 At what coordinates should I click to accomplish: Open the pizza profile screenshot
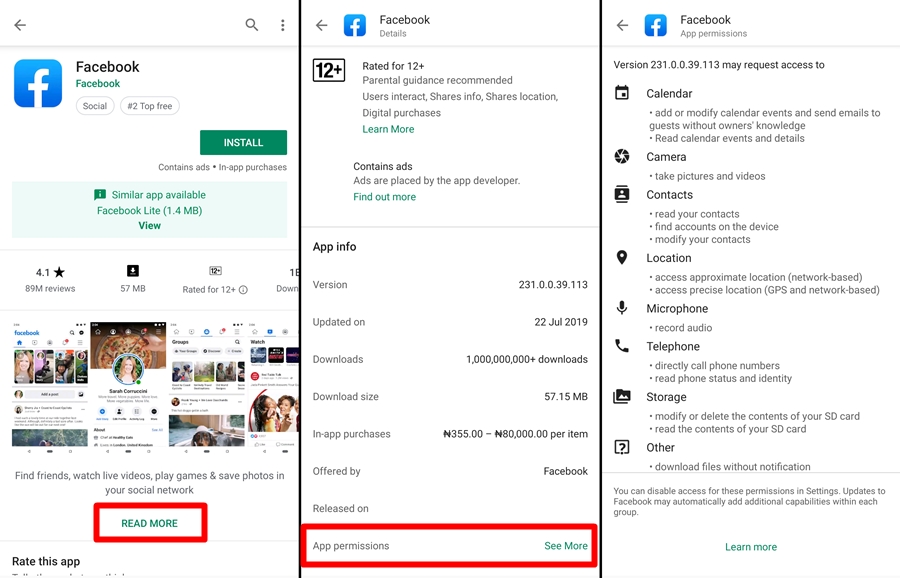coord(128,388)
